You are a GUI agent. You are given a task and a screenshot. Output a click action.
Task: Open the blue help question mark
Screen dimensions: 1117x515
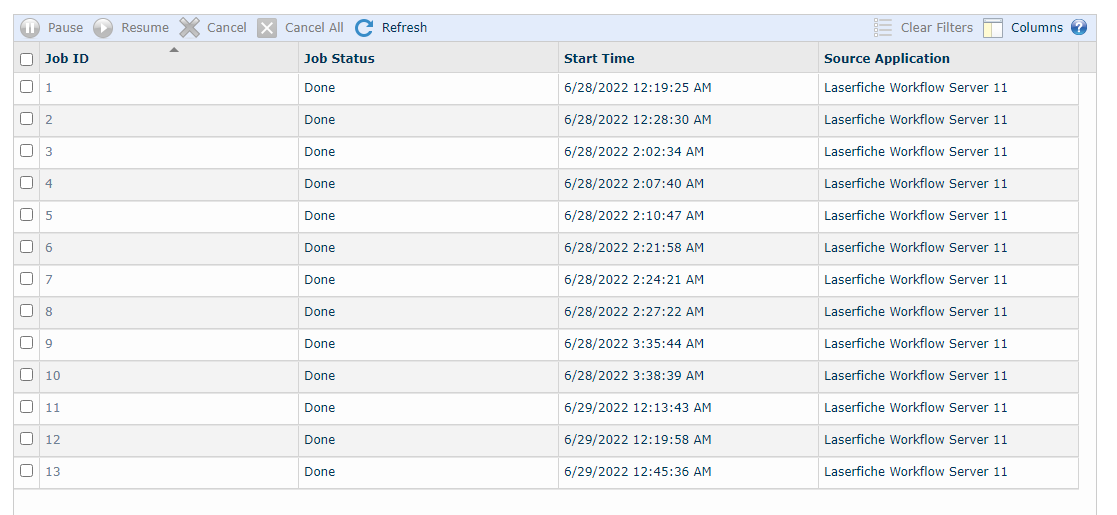(x=1079, y=28)
